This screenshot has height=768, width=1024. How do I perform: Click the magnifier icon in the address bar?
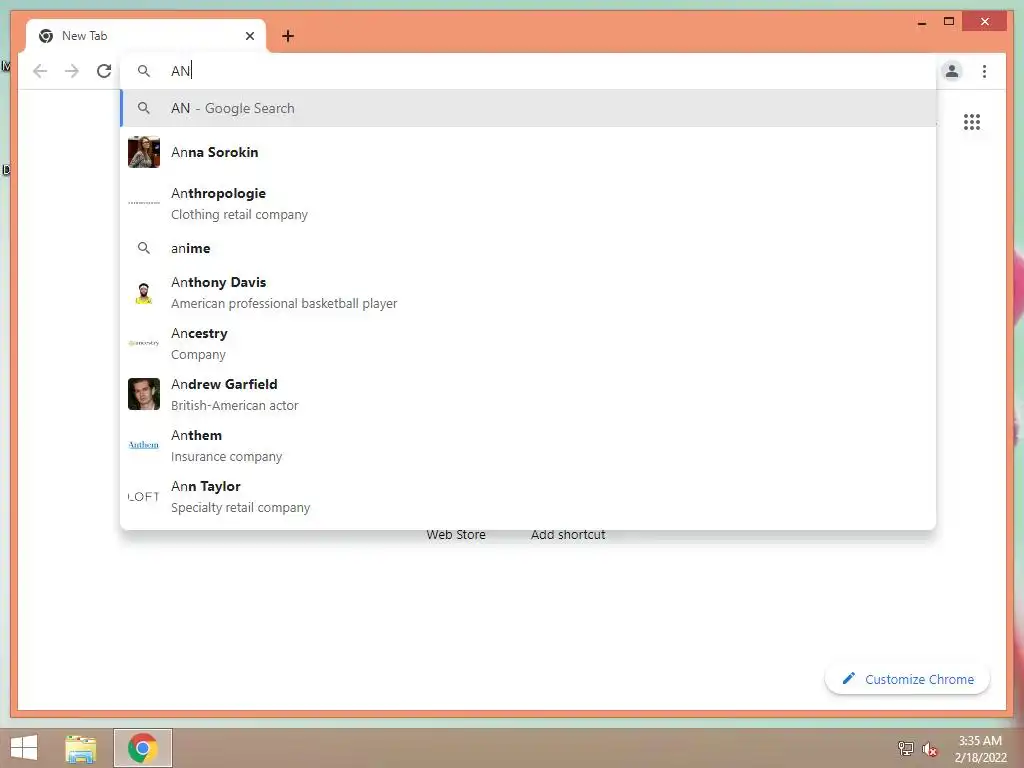pos(144,71)
